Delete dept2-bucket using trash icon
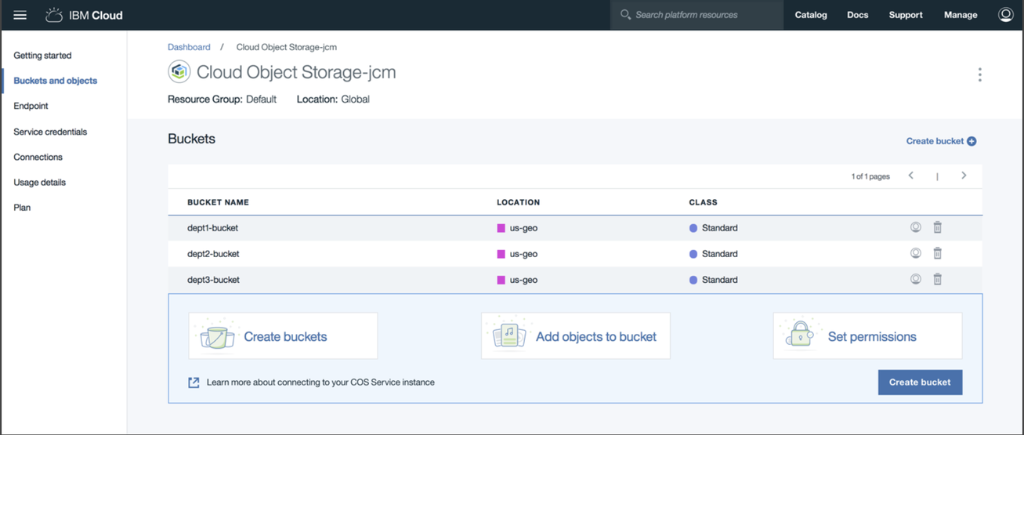Screen dimensions: 1024x527 pyautogui.click(x=937, y=254)
